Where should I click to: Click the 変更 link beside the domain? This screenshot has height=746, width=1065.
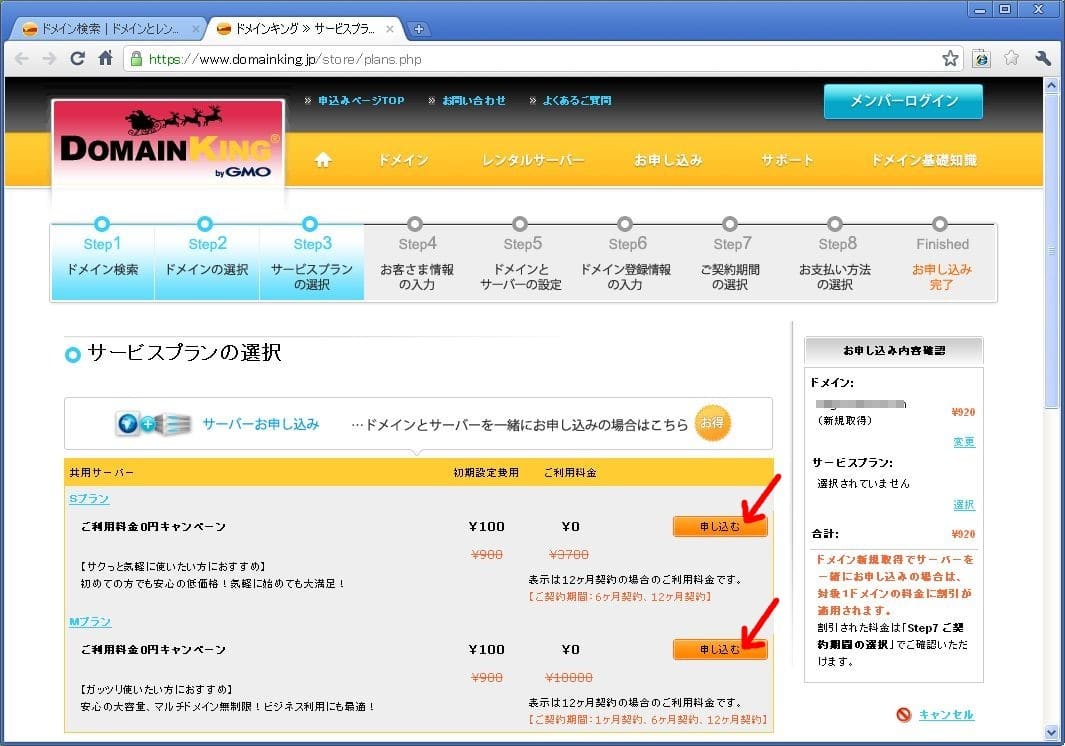(963, 442)
